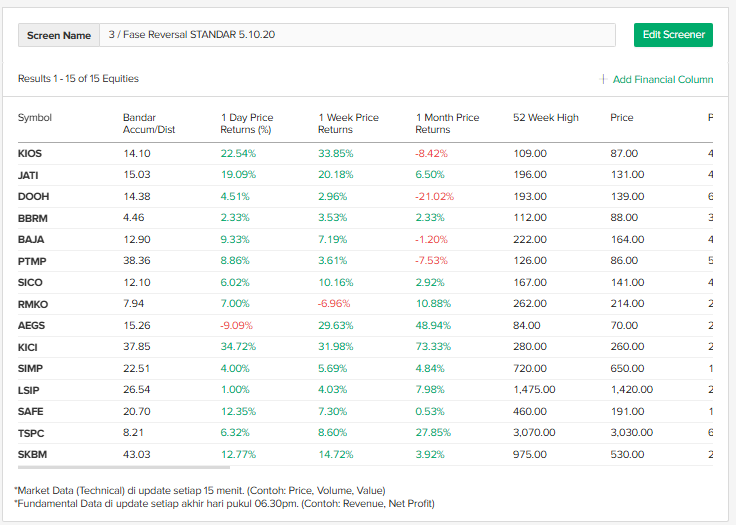Open the JATI stock symbol
This screenshot has width=736, height=525.
tap(29, 175)
